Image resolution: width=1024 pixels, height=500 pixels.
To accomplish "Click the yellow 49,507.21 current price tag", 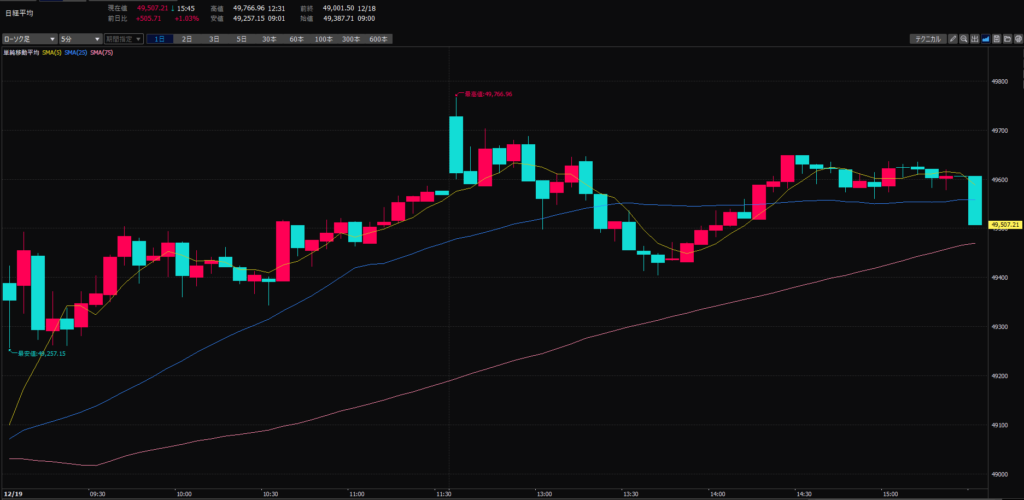I will tap(1004, 225).
